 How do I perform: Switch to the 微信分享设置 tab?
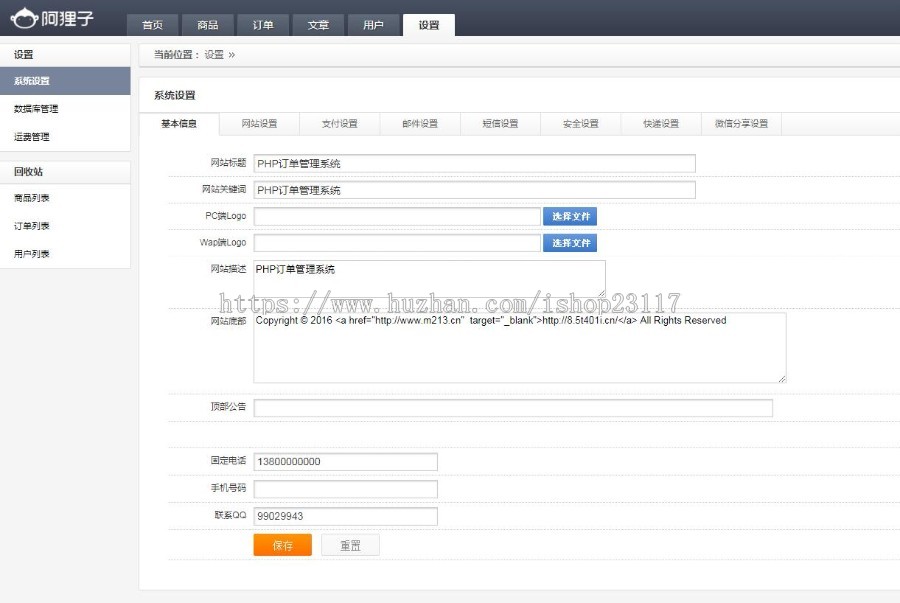pyautogui.click(x=742, y=124)
